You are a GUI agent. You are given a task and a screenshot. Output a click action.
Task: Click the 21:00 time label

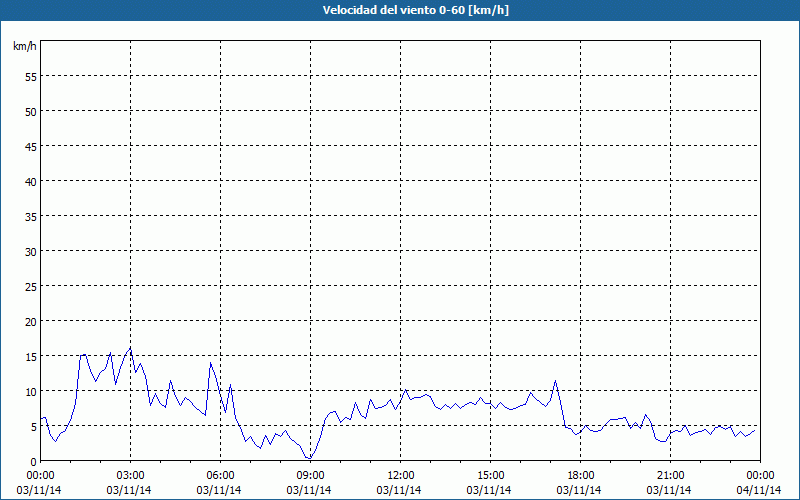click(670, 476)
